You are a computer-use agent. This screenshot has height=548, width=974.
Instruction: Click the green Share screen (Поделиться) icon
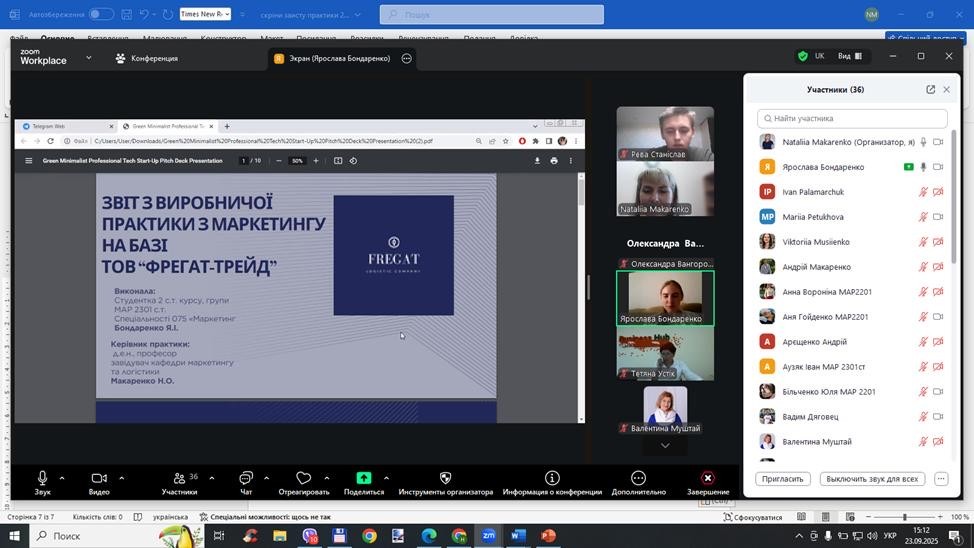click(363, 478)
